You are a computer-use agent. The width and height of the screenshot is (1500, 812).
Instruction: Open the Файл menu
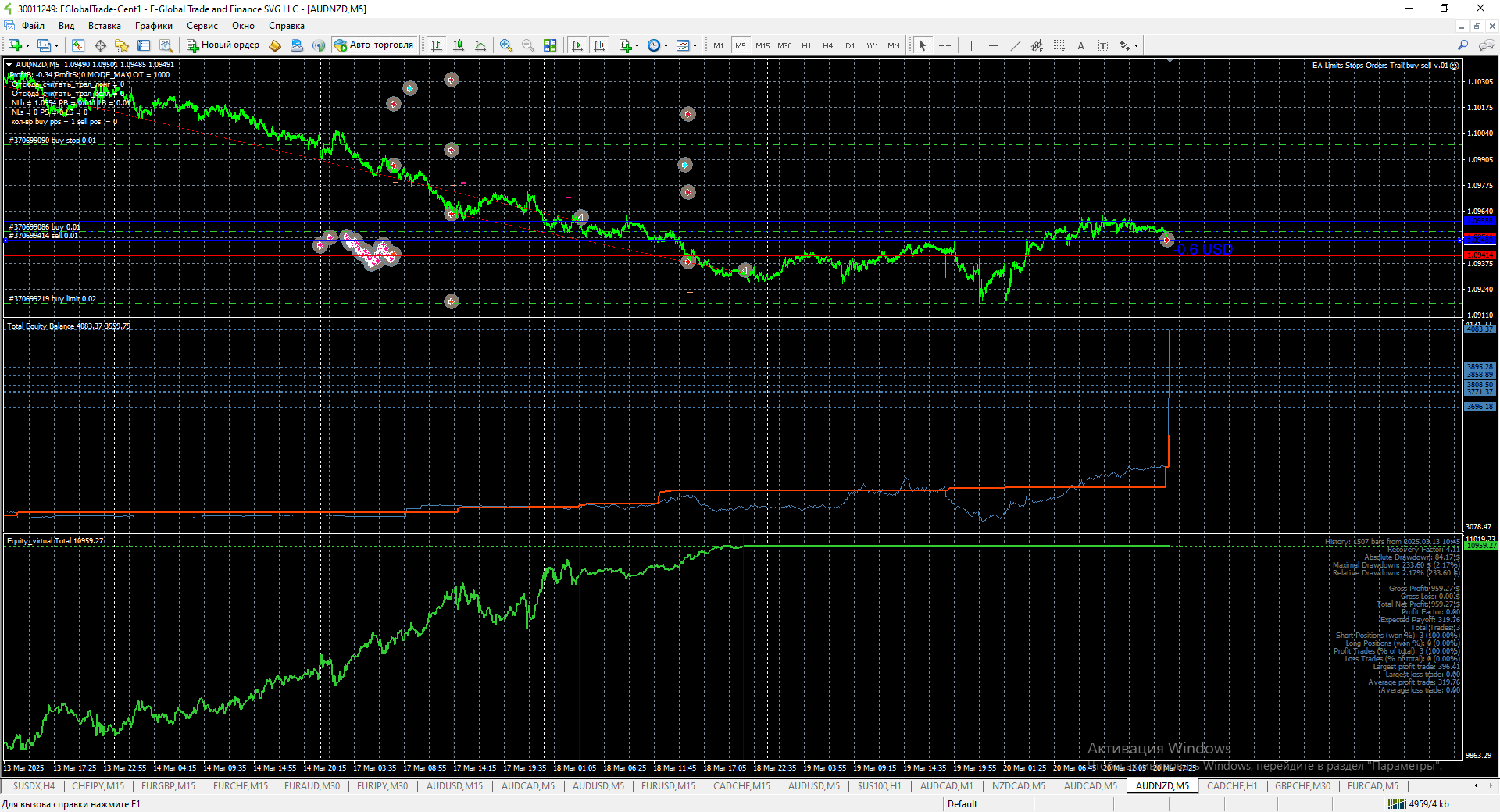pos(33,26)
